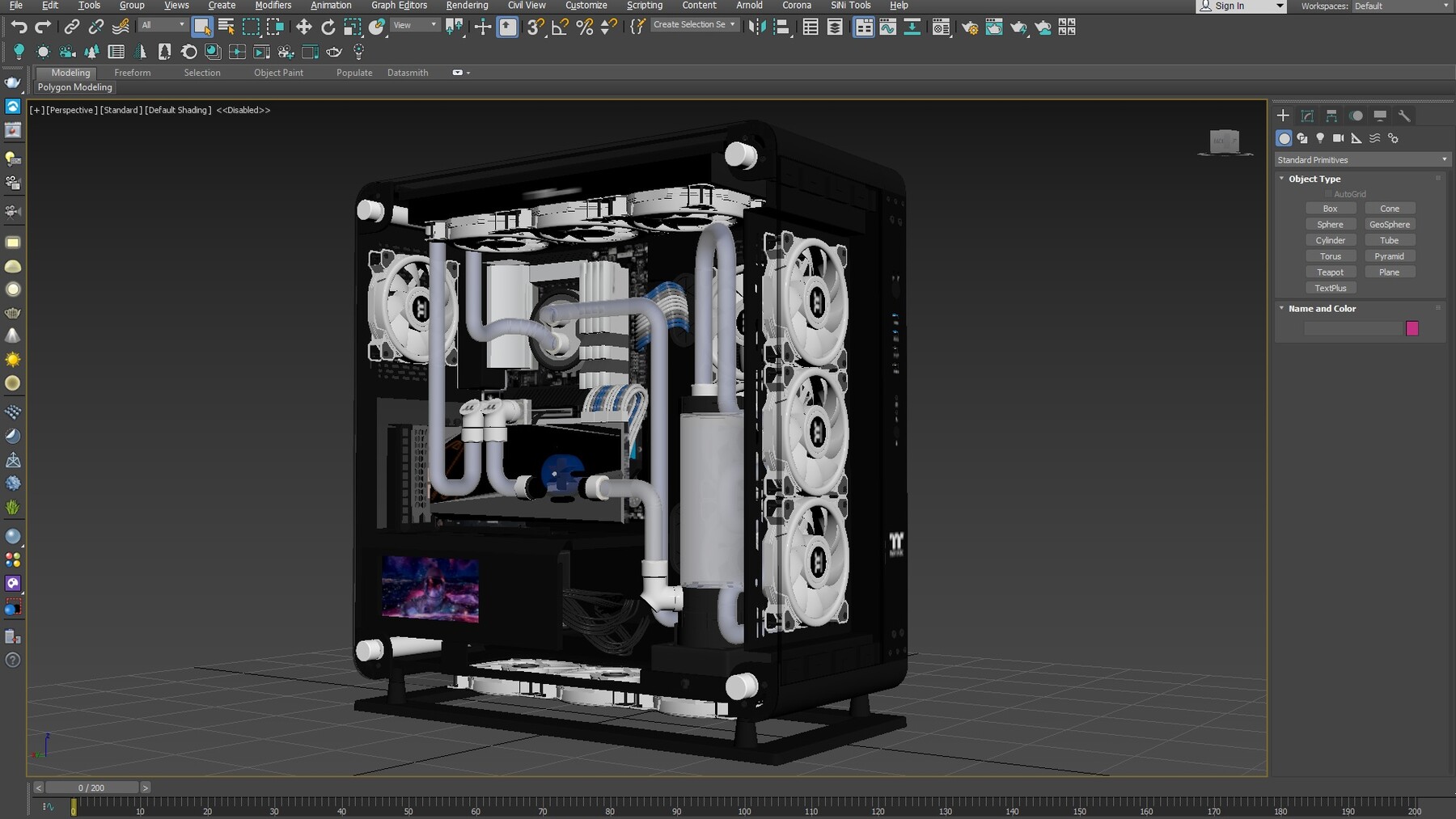Open the Standard Primitives dropdown

coord(1363,159)
